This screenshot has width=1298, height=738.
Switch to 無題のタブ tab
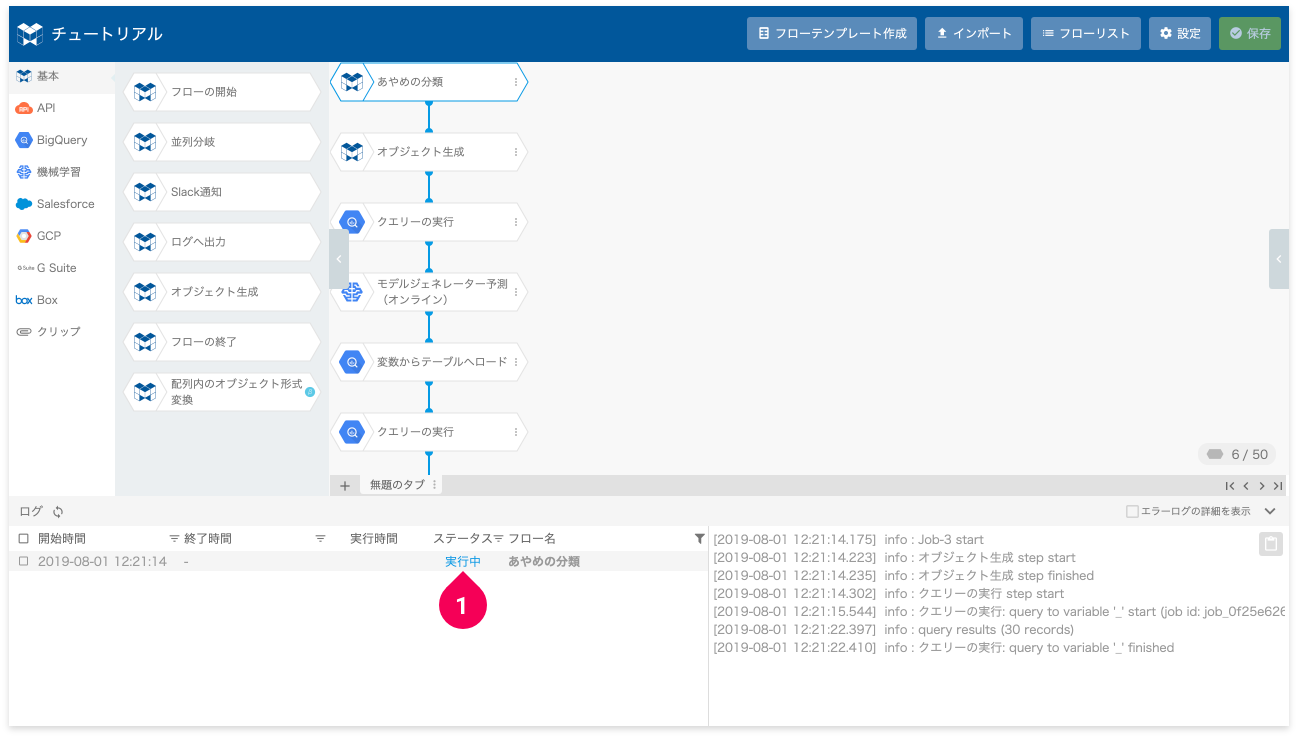tap(397, 485)
